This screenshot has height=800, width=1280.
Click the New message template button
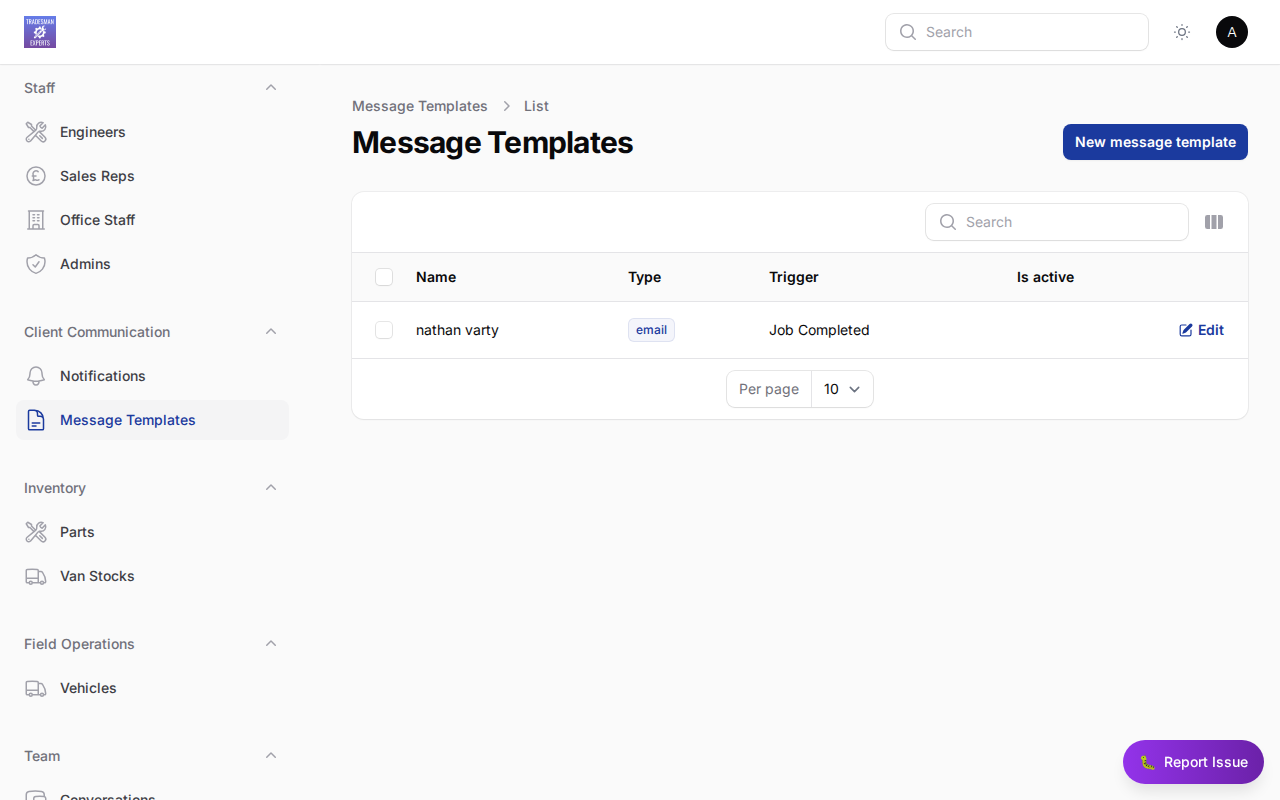1155,142
